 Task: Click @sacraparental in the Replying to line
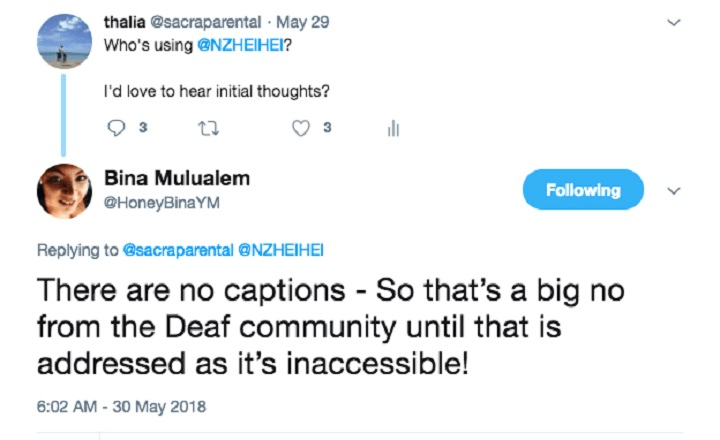[176, 251]
